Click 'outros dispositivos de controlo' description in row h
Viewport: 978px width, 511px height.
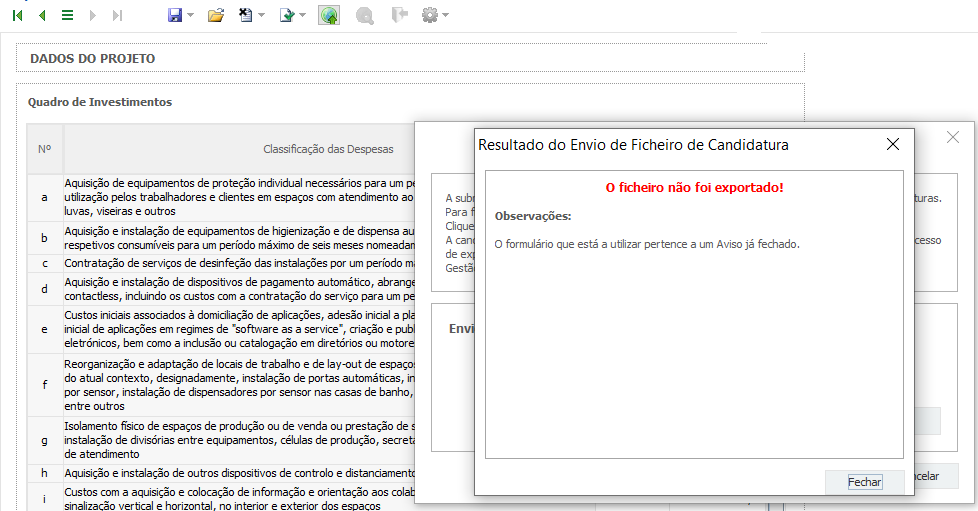[239, 473]
